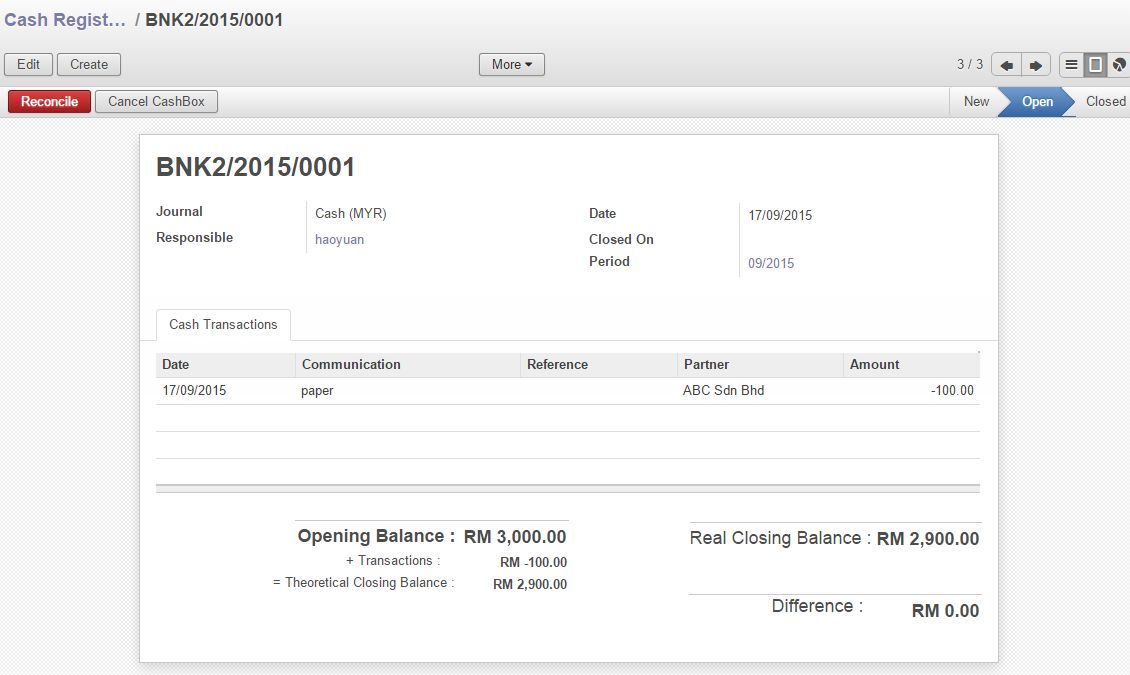Open the haoyuan responsible user link

click(x=339, y=239)
